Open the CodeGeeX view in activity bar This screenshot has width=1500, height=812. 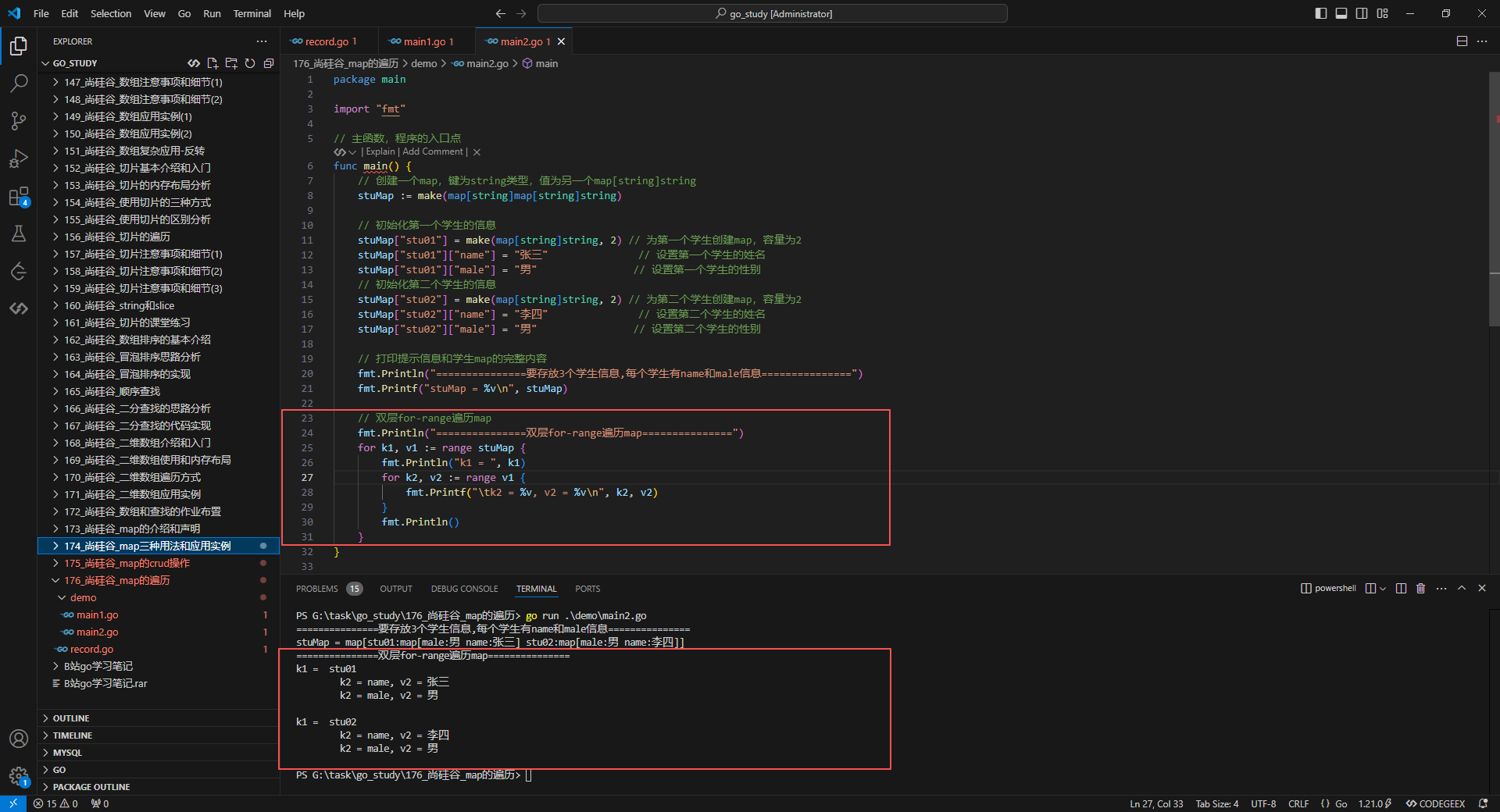[19, 308]
